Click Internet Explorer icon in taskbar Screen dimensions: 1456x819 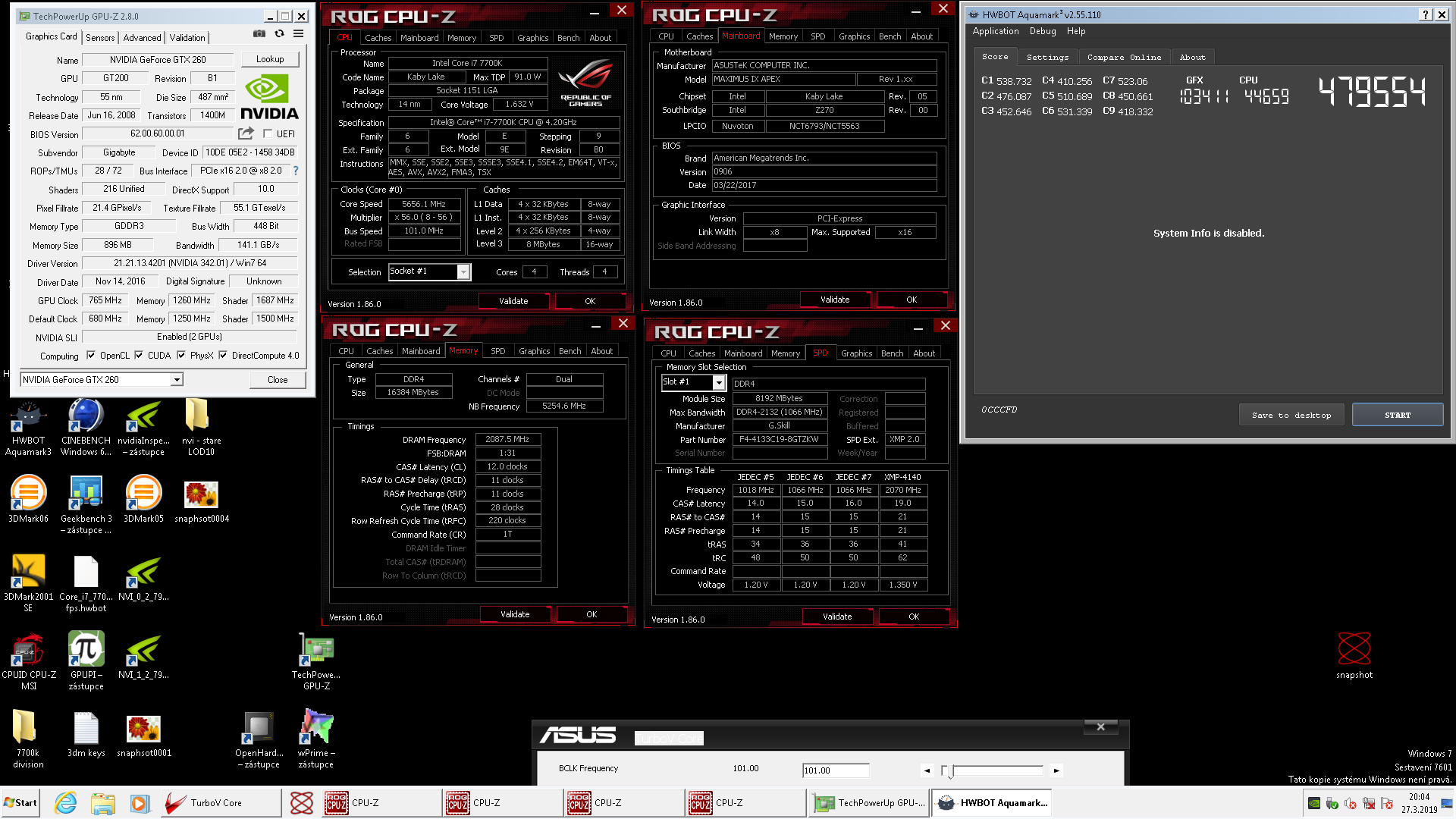[66, 803]
